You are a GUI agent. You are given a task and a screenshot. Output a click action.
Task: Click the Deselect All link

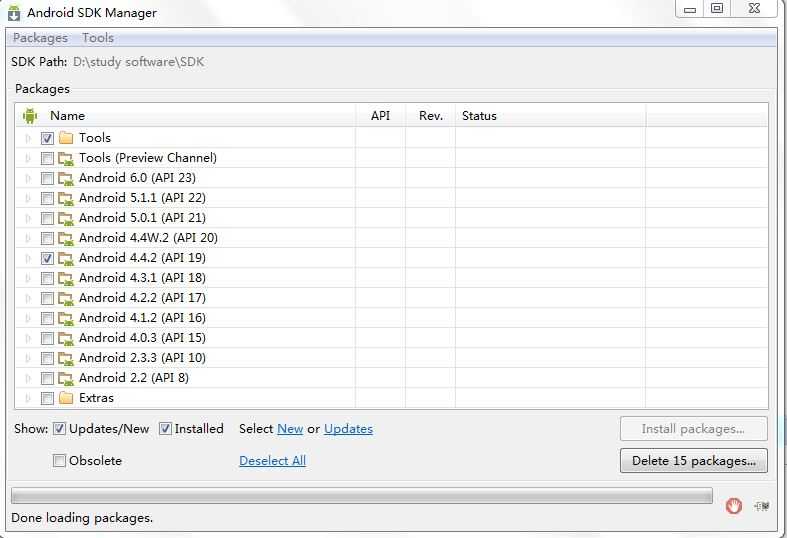(x=273, y=461)
